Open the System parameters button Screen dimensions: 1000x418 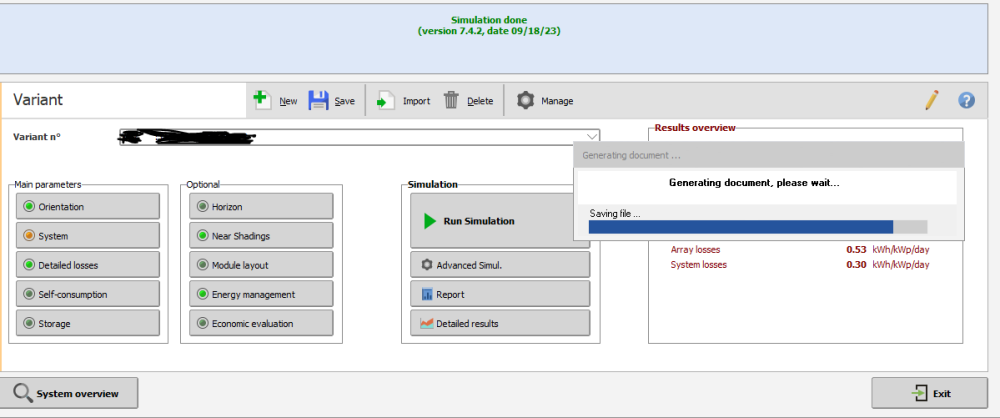pyautogui.click(x=88, y=235)
